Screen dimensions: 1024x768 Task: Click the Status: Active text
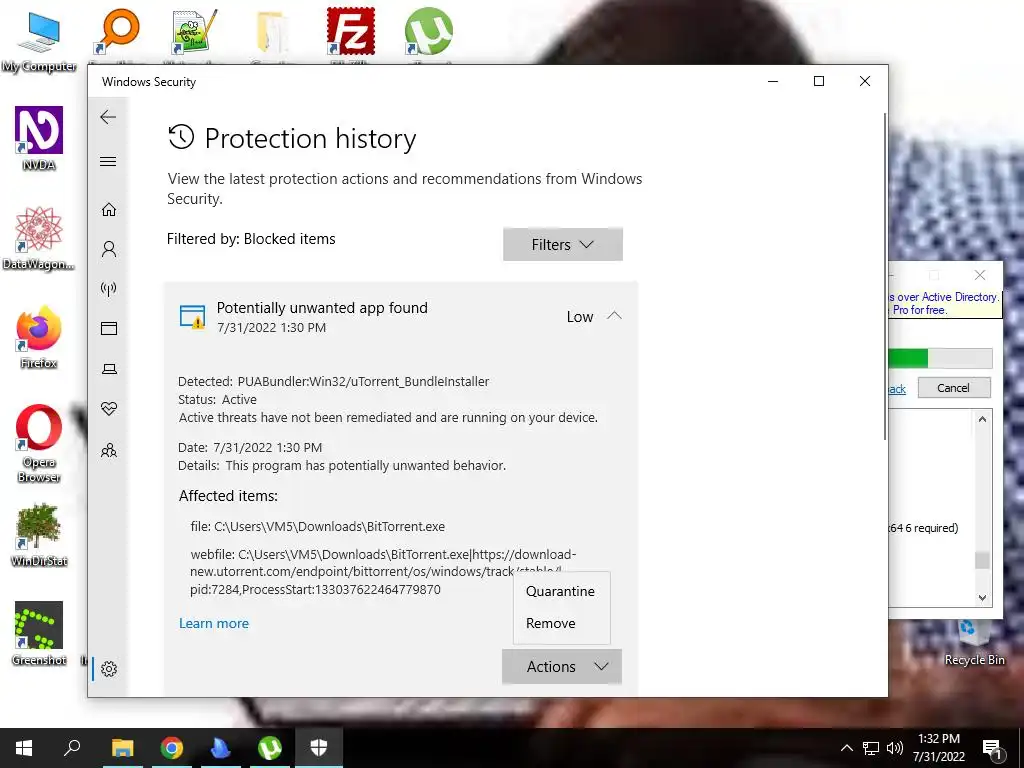217,399
